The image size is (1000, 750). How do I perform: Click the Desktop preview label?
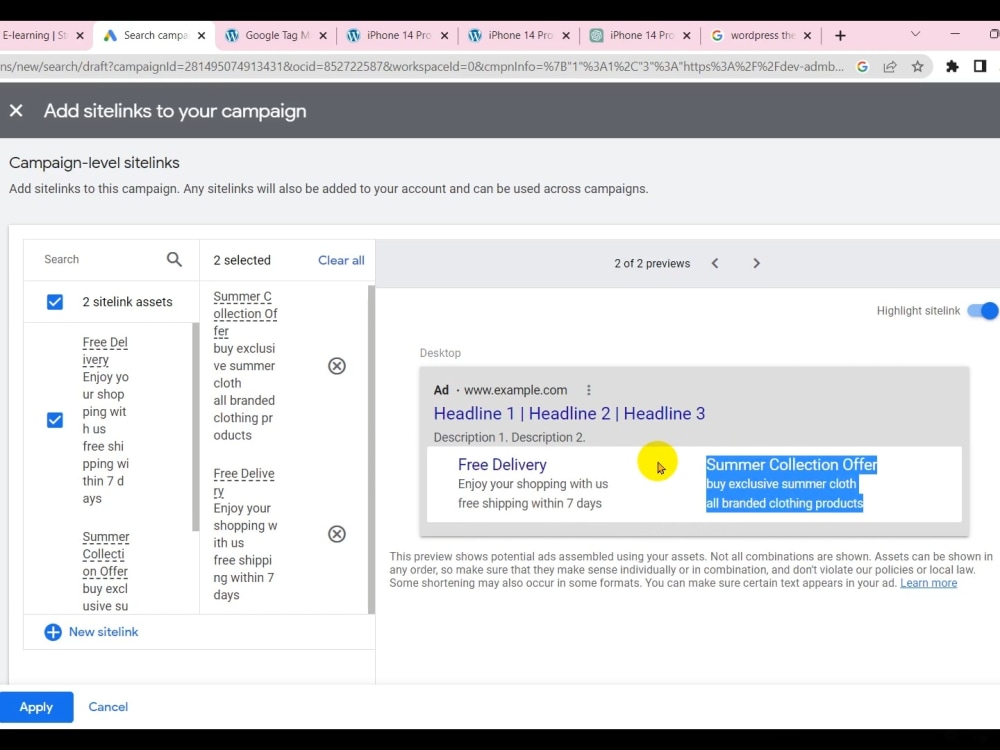pyautogui.click(x=440, y=353)
